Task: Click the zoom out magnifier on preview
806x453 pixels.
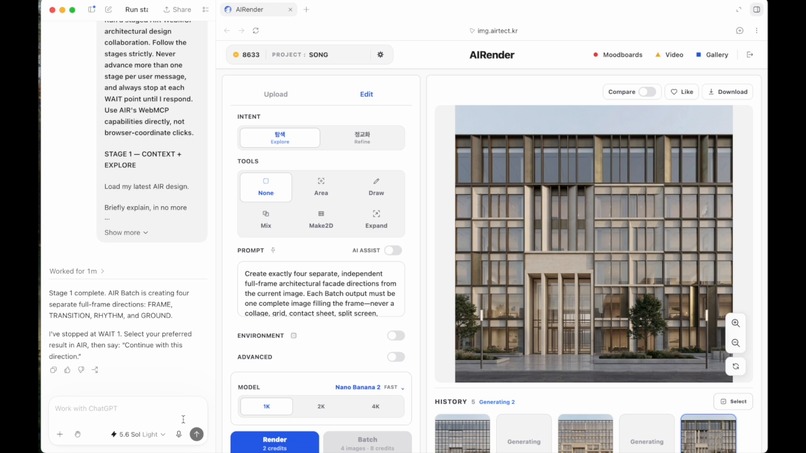Action: 736,343
